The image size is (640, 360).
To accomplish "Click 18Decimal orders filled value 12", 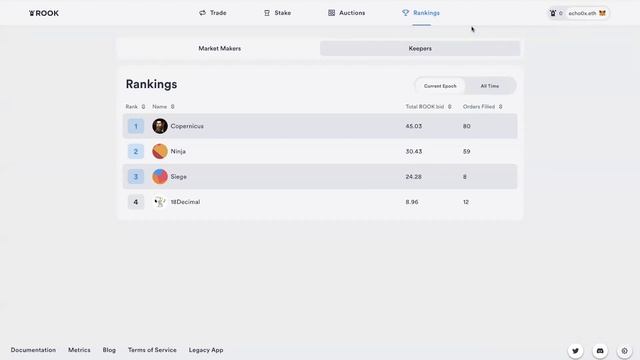I will pyautogui.click(x=466, y=202).
